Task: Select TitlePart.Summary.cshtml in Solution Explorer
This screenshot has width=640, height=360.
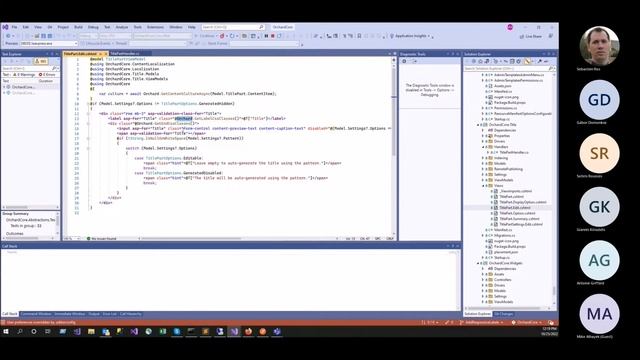Action: [519, 219]
